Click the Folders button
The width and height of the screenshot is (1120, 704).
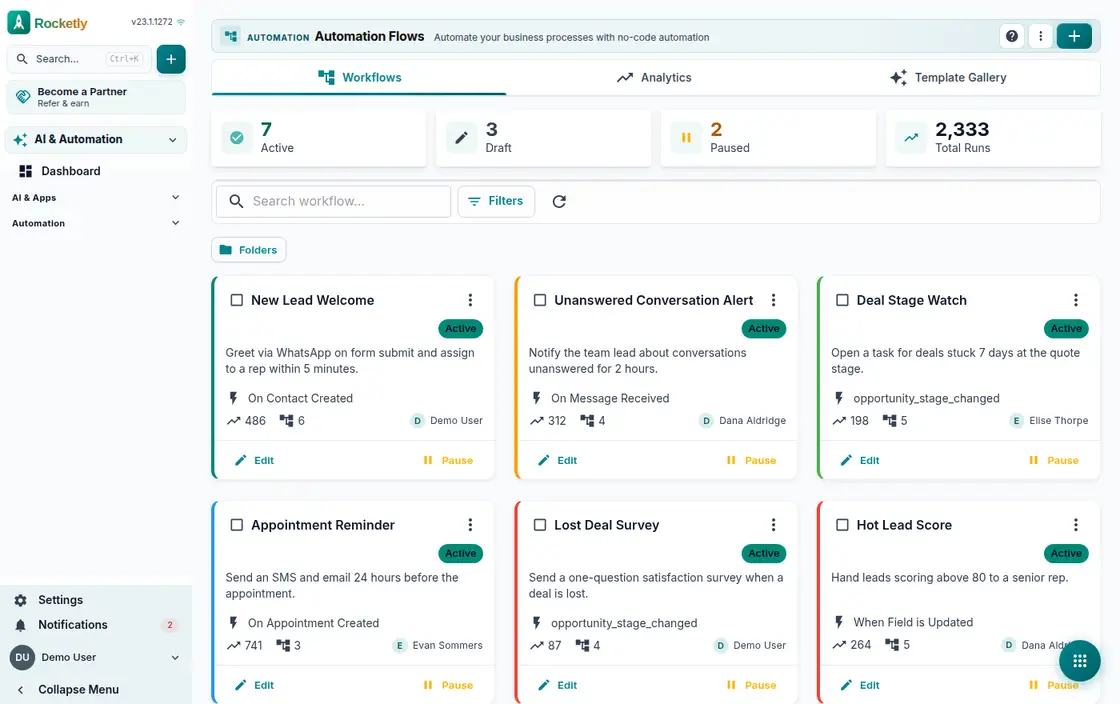click(249, 250)
